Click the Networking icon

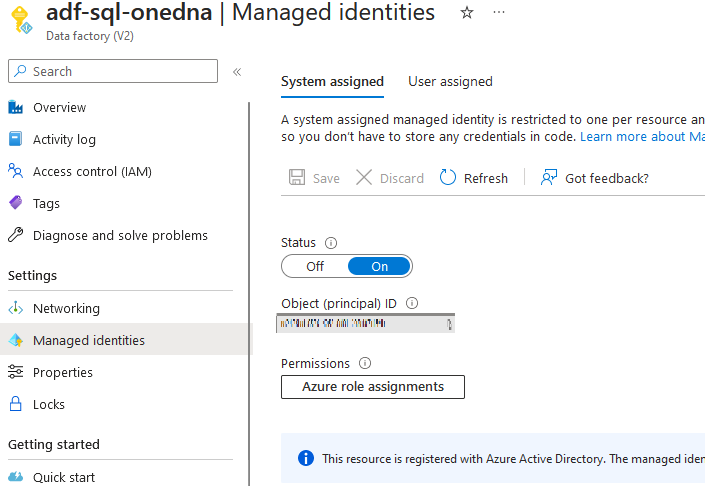pos(16,308)
